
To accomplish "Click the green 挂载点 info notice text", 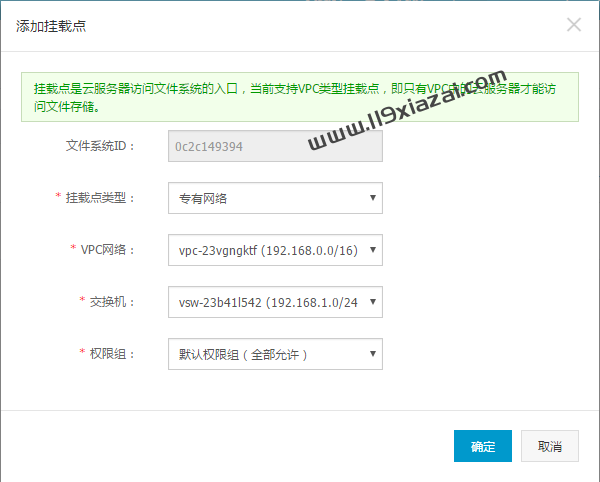I will pos(295,98).
